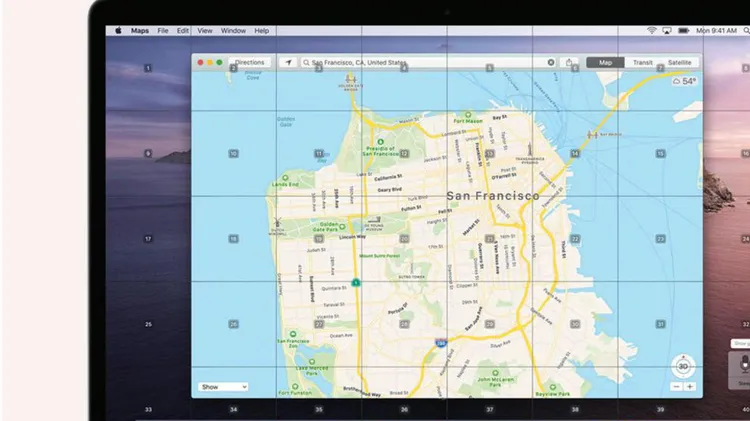Select the Lake Merced Park marker
The image size is (750, 421).
[312, 362]
